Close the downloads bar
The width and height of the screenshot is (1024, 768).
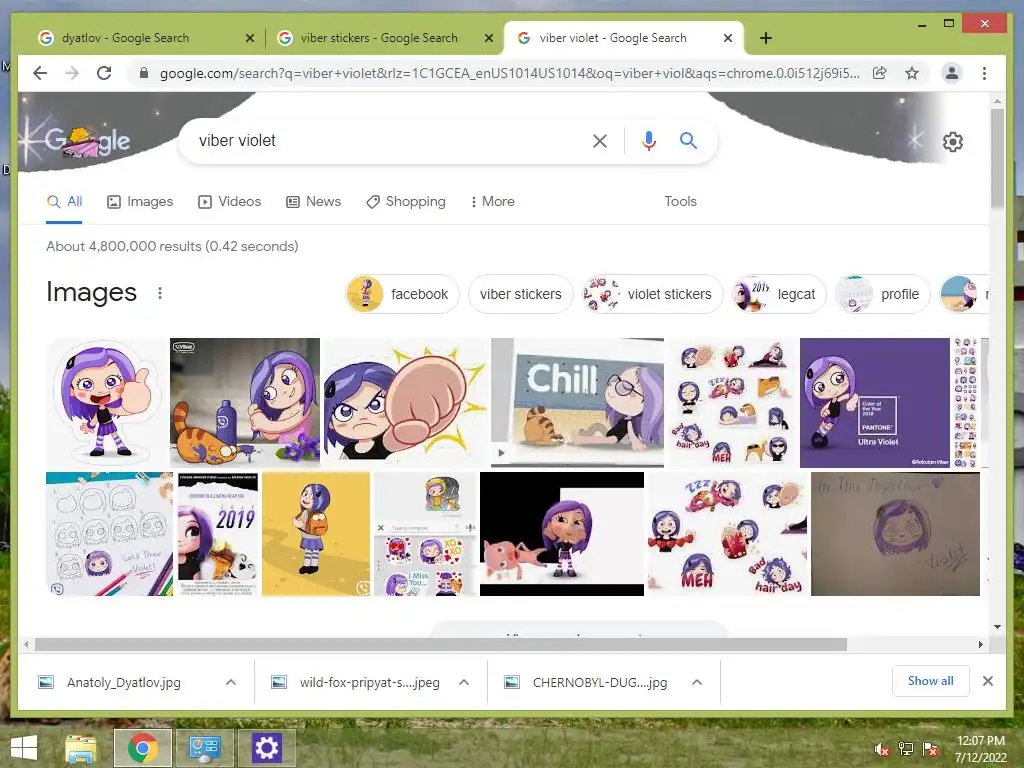pyautogui.click(x=987, y=681)
